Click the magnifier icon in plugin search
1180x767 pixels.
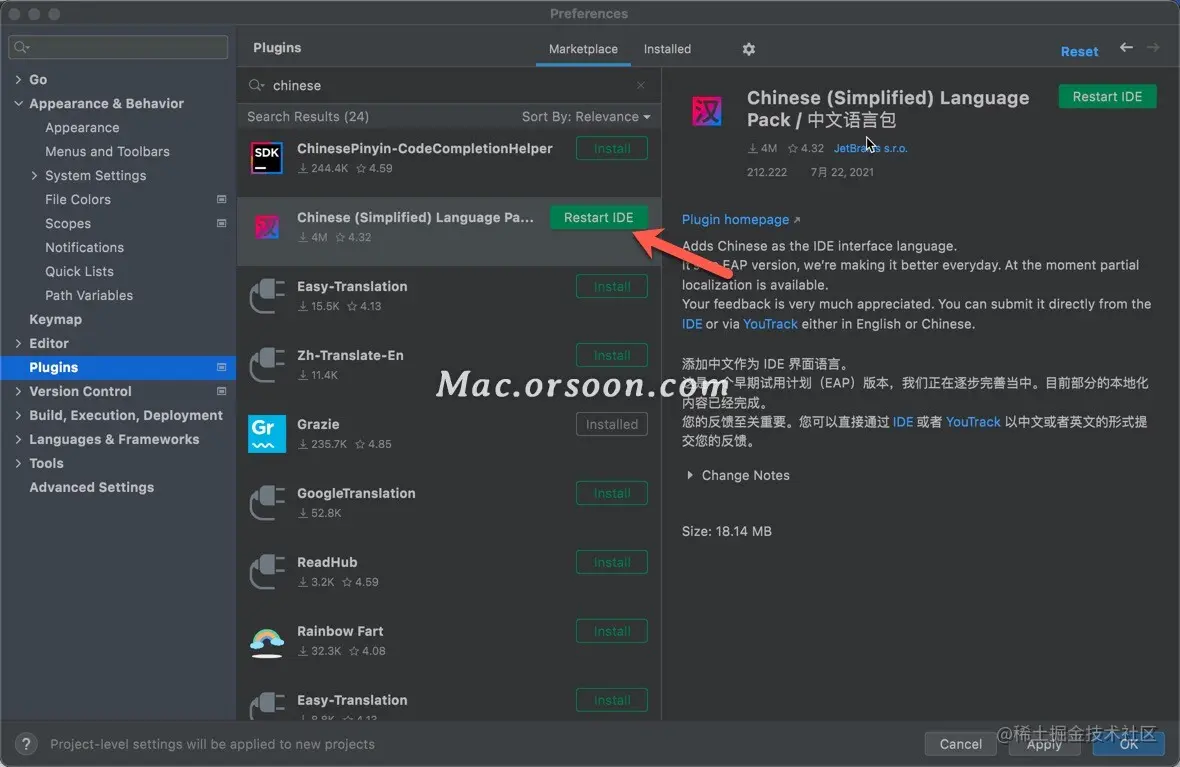point(257,85)
